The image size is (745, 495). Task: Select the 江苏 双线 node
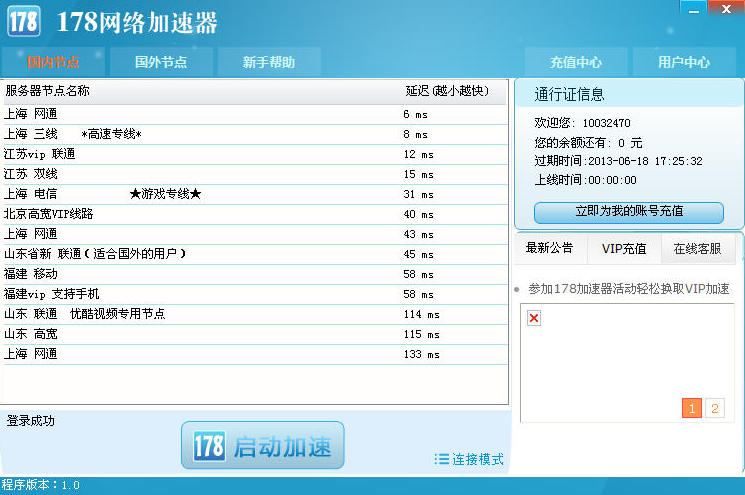[x=256, y=174]
